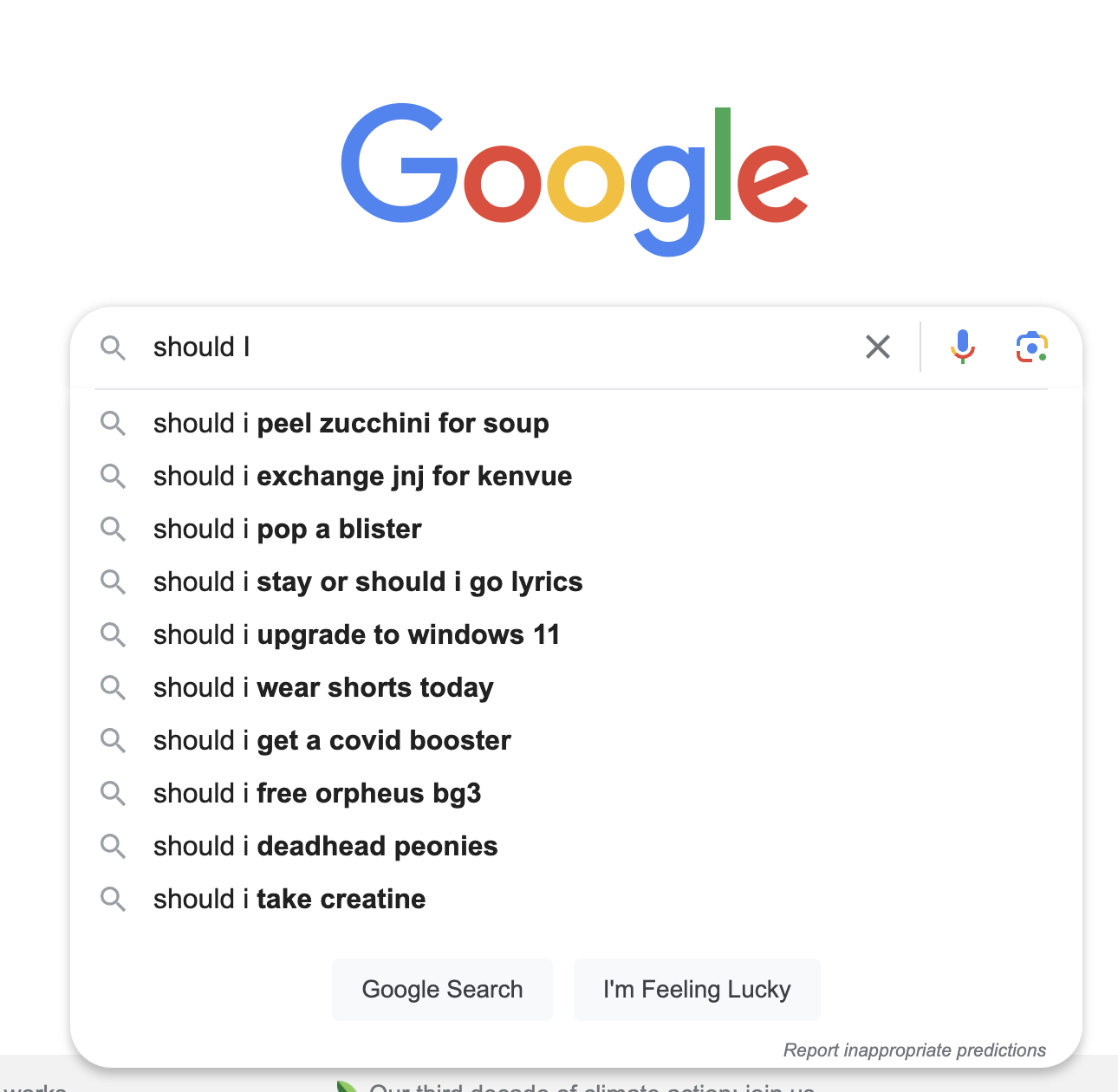The height and width of the screenshot is (1092, 1118).
Task: Click the Google logo
Action: (575, 178)
